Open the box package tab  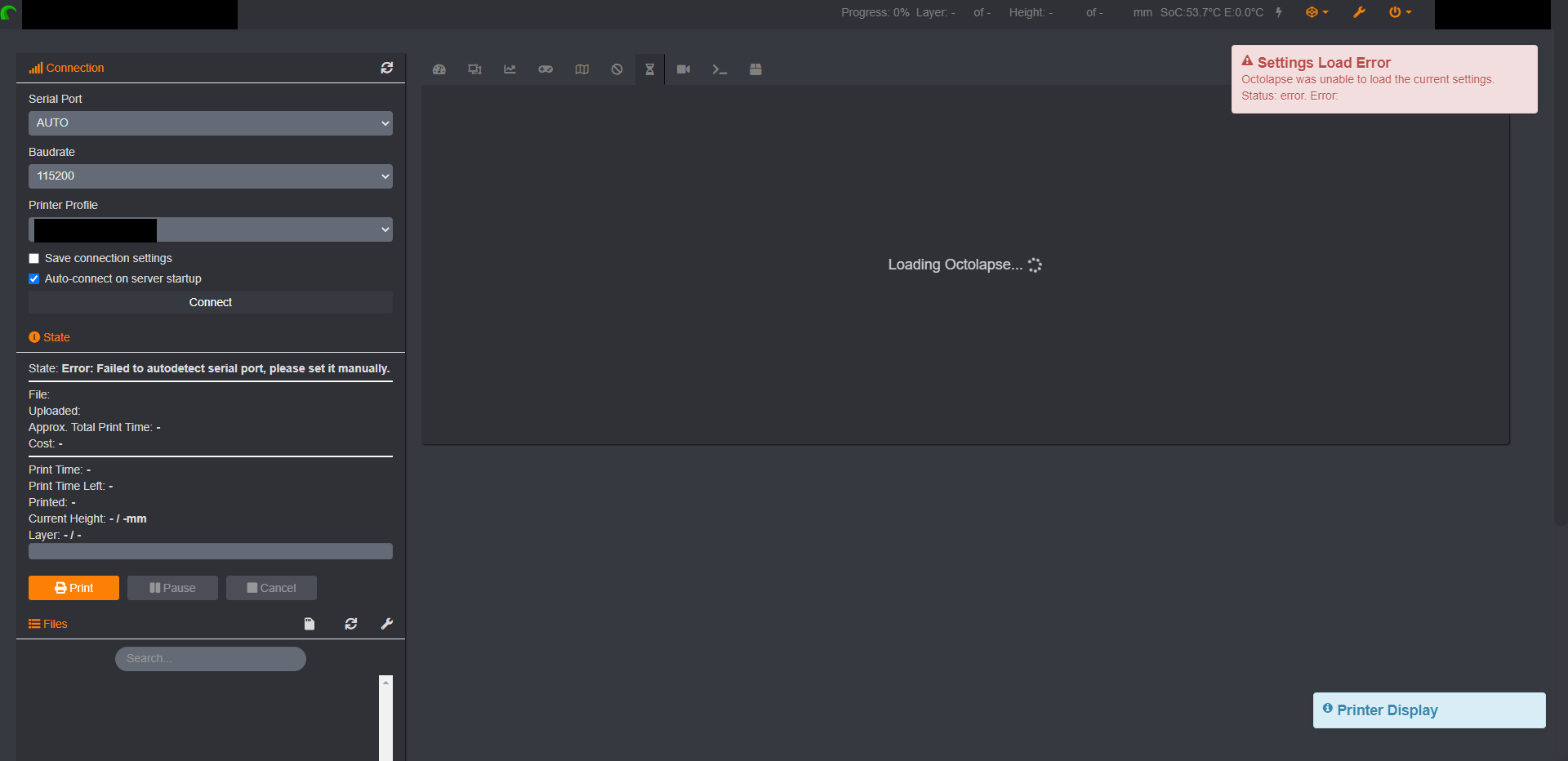coord(755,69)
